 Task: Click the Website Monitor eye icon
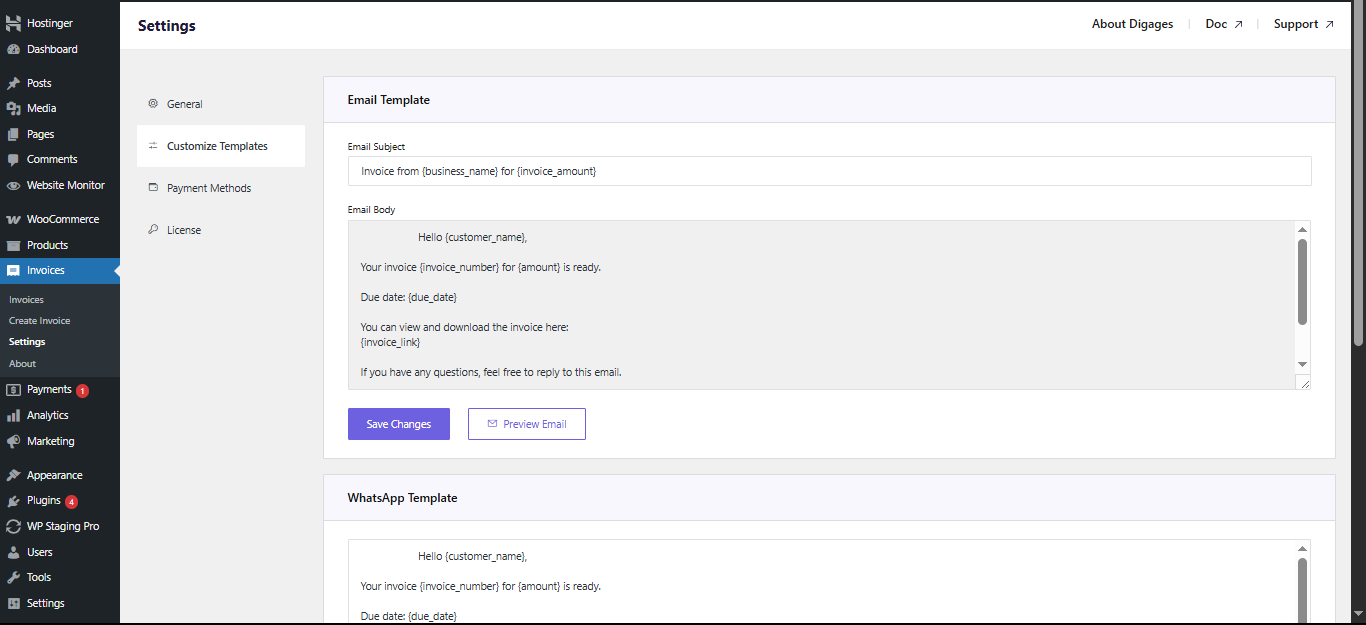[12, 184]
